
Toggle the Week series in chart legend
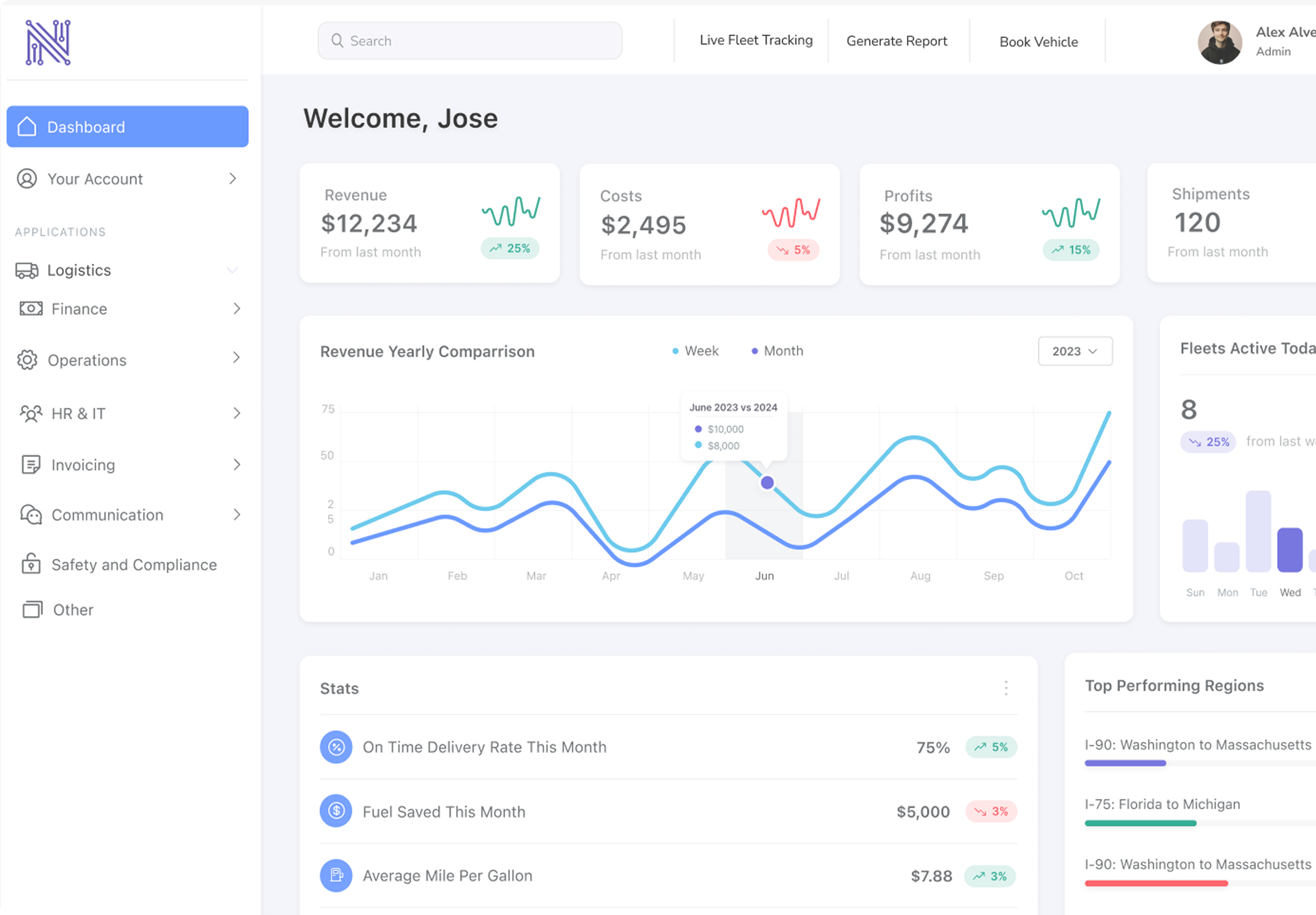(x=695, y=351)
